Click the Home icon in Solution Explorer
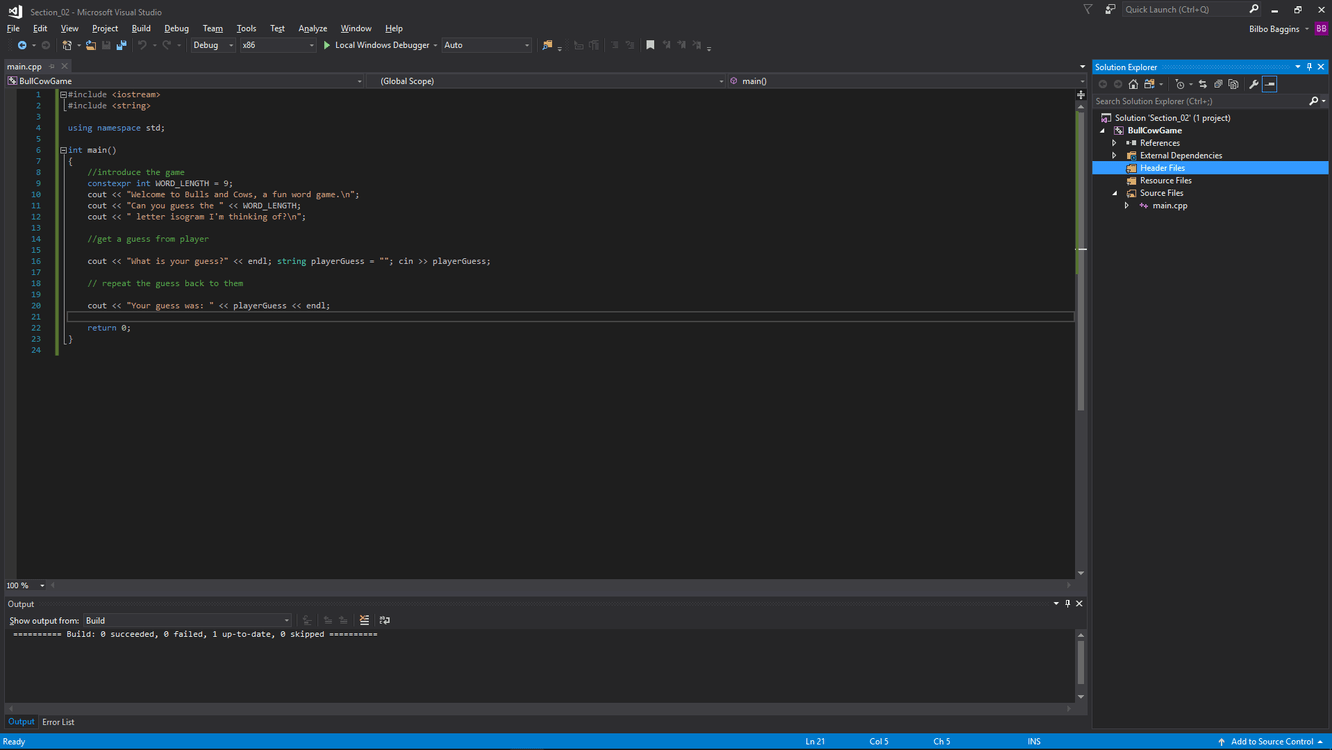Image resolution: width=1332 pixels, height=750 pixels. click(x=1133, y=84)
